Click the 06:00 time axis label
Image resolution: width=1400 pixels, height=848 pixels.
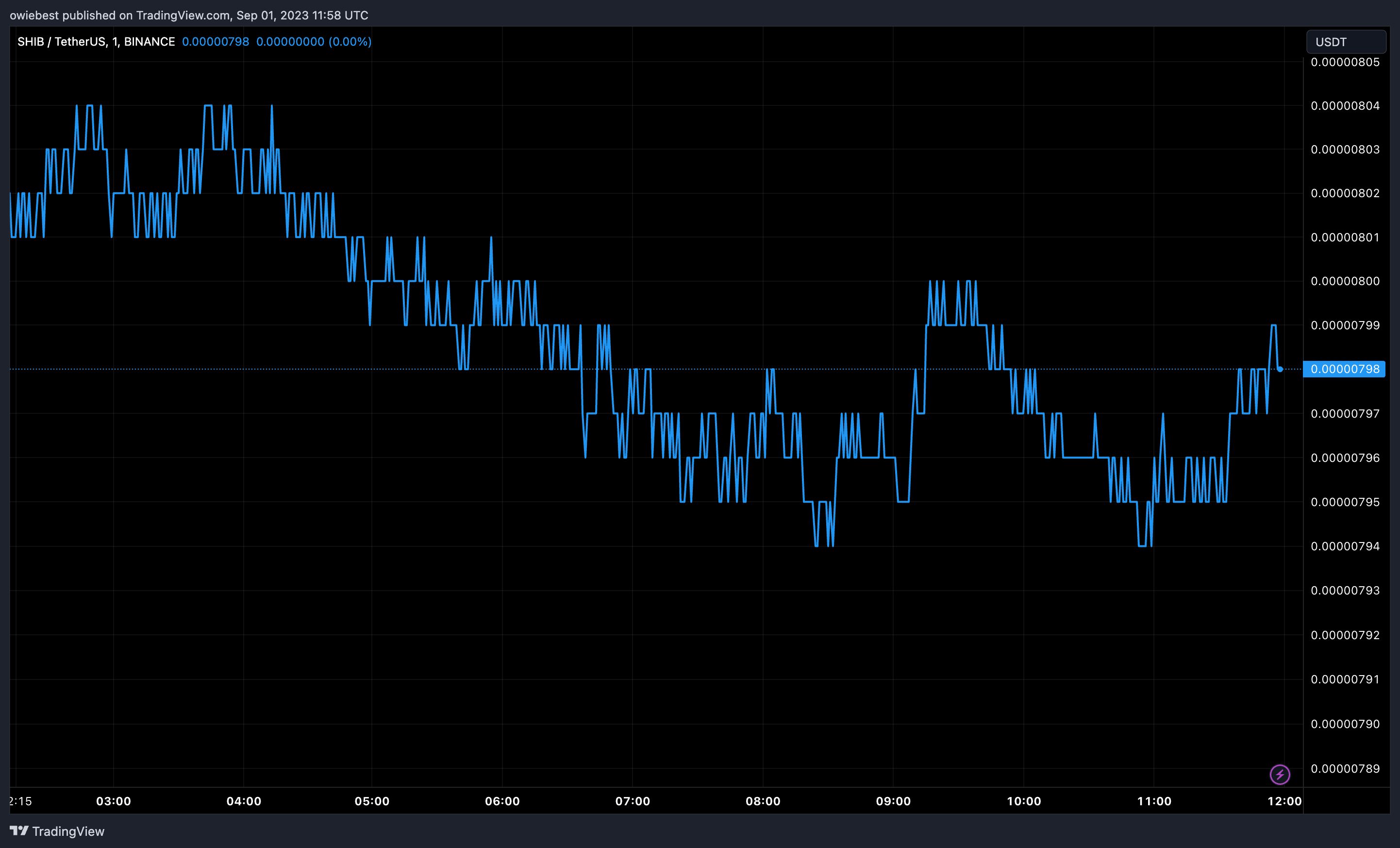click(x=502, y=801)
